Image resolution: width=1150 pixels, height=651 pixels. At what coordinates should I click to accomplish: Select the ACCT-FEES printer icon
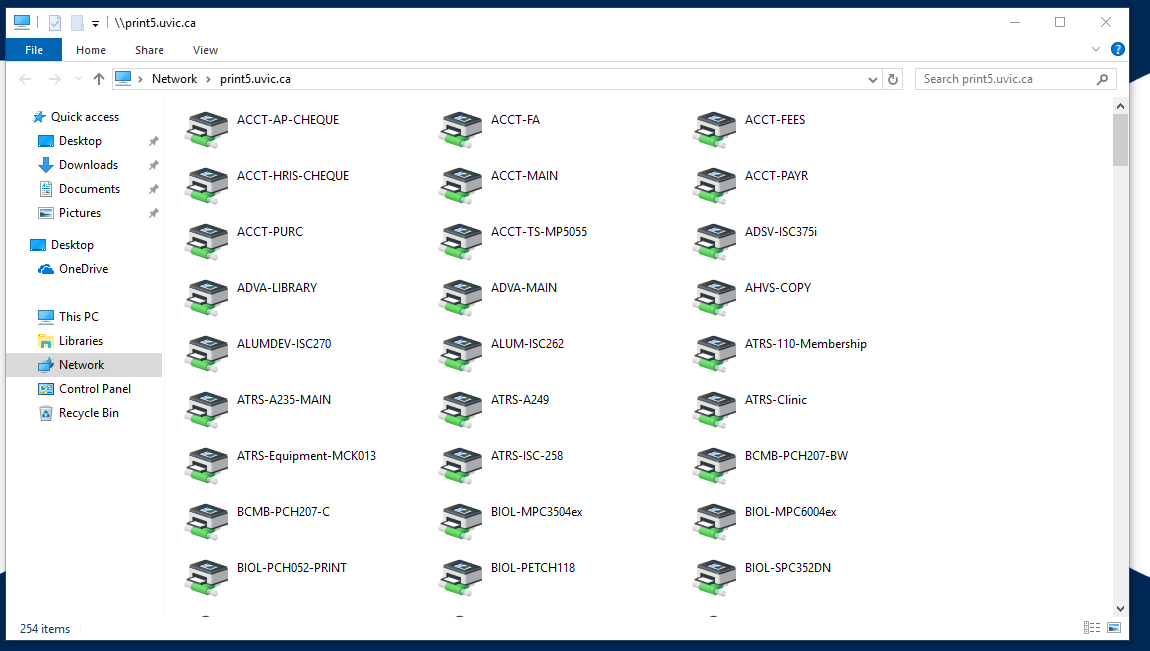pos(714,129)
